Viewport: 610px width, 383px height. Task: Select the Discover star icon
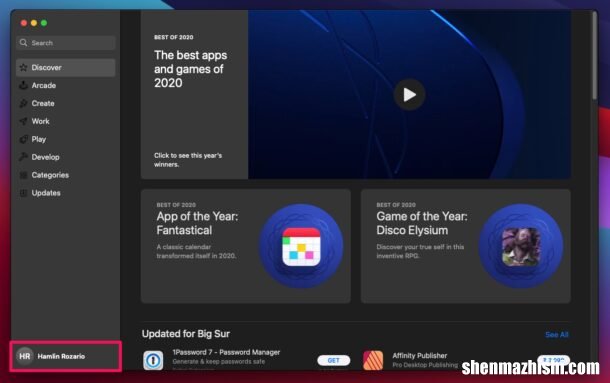coord(23,67)
